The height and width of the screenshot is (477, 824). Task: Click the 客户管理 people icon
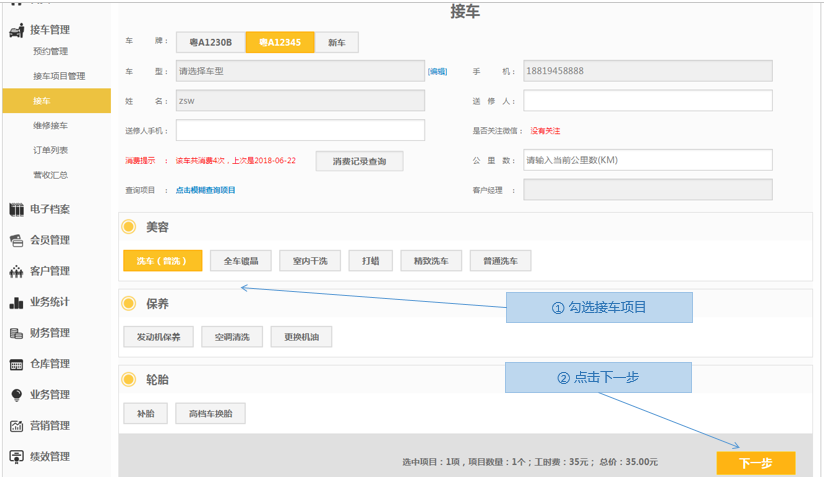[x=16, y=271]
